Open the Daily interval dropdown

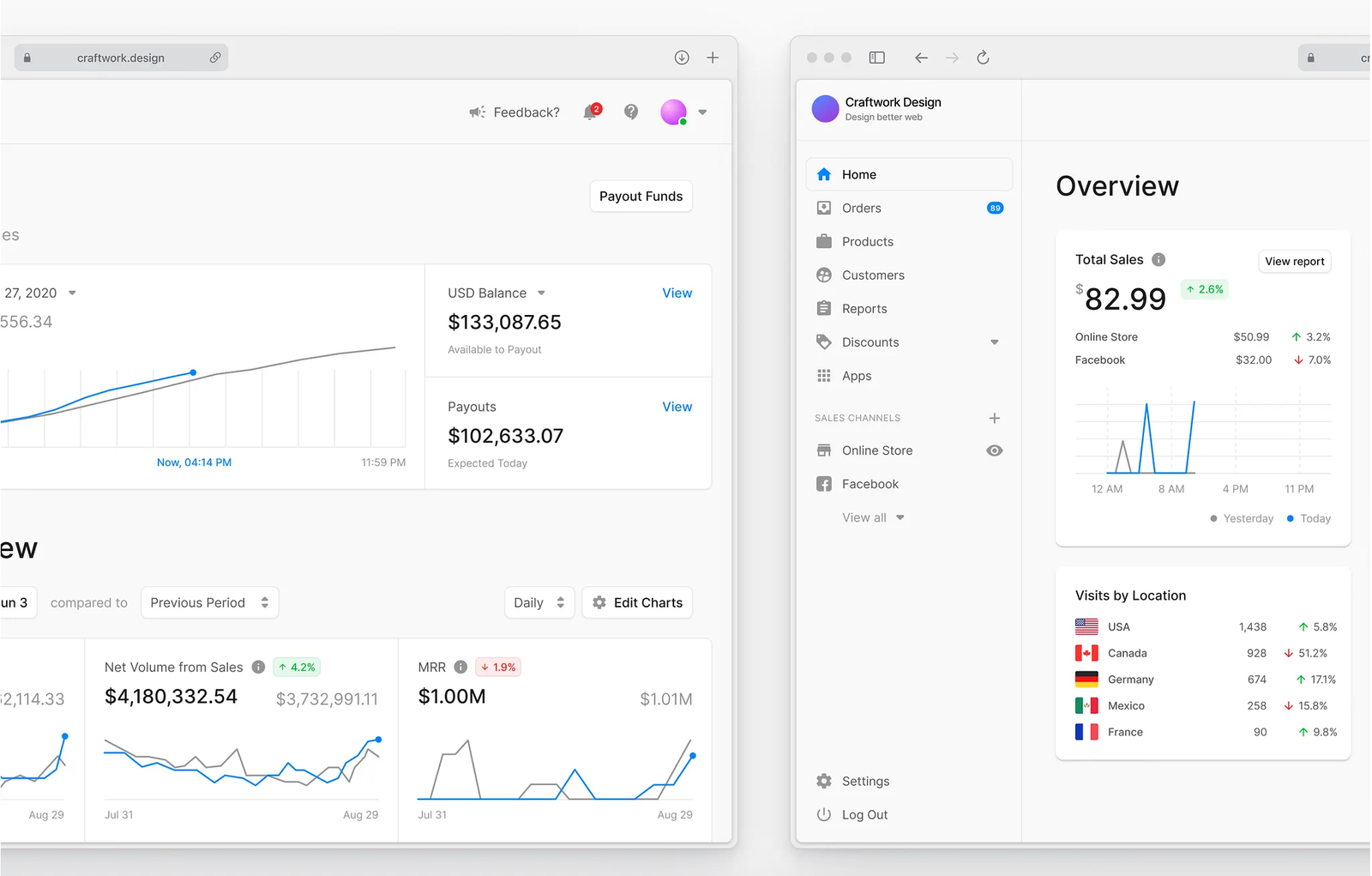point(539,602)
